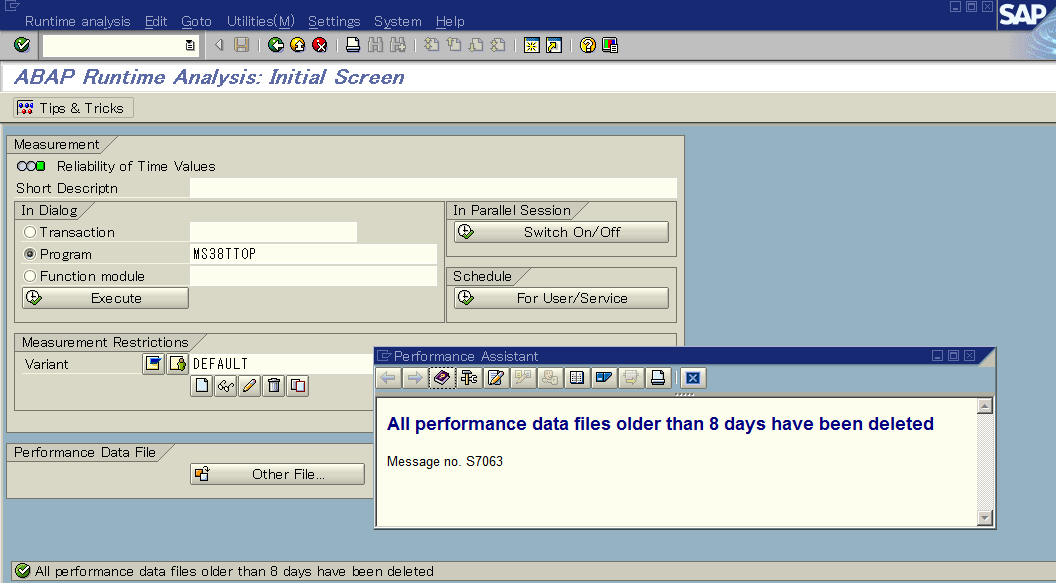Screen dimensions: 1056x583
Task: Click the green Enter checkmark icon
Action: click(x=22, y=45)
